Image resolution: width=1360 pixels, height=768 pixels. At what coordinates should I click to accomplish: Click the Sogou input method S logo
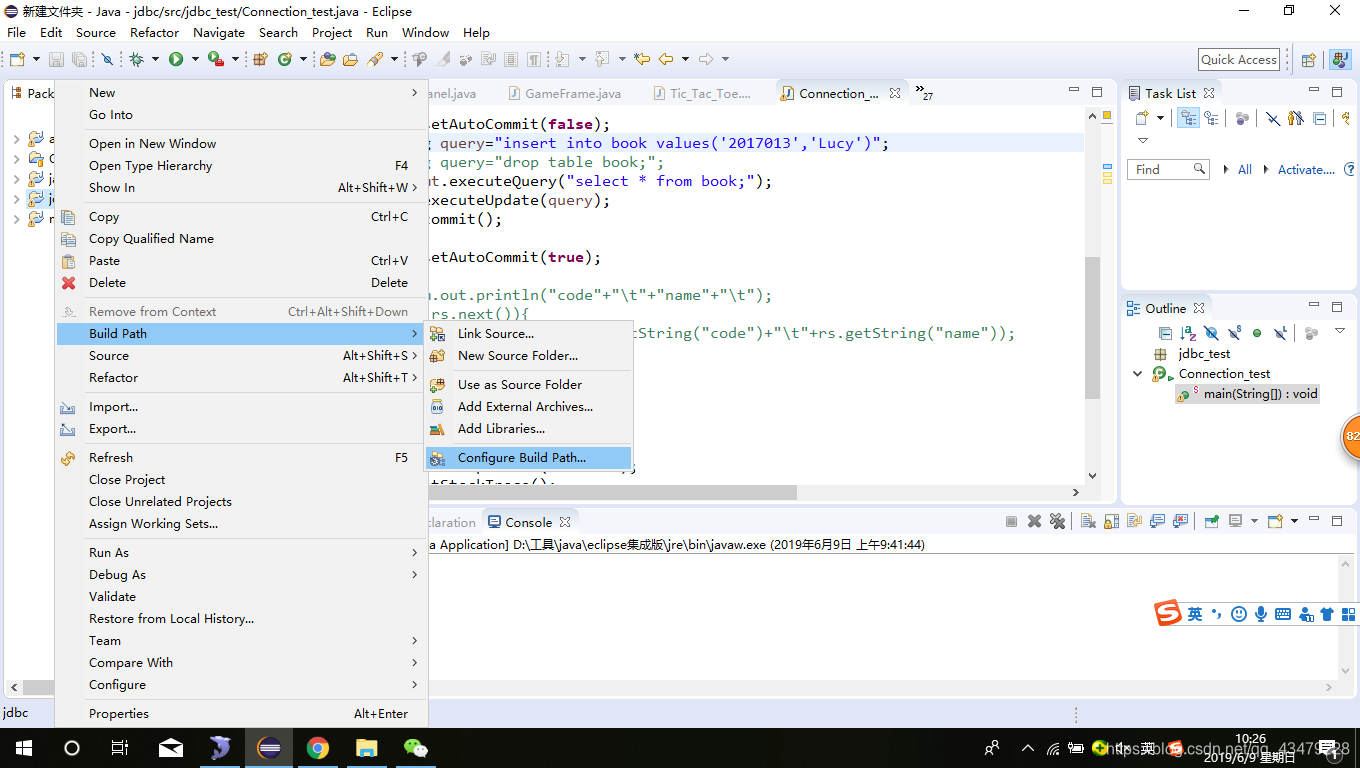[x=1168, y=613]
